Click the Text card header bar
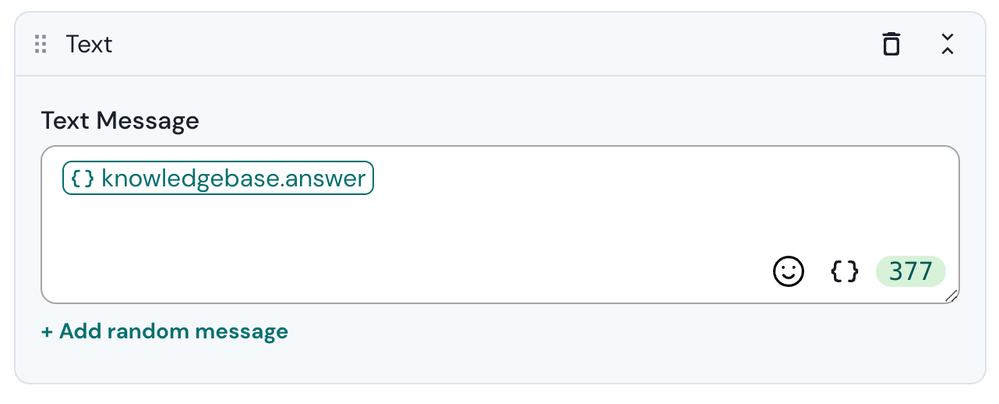Image resolution: width=999 pixels, height=404 pixels. click(500, 44)
